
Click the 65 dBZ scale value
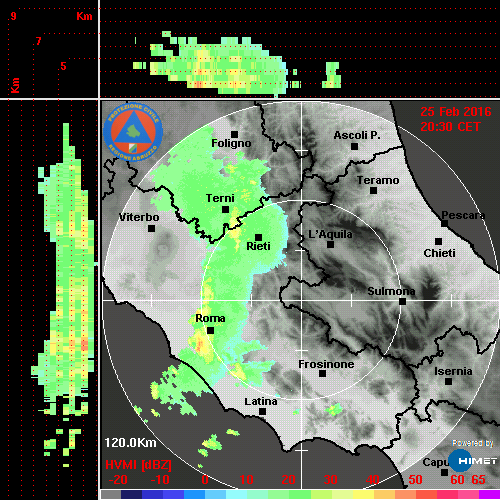[478, 480]
